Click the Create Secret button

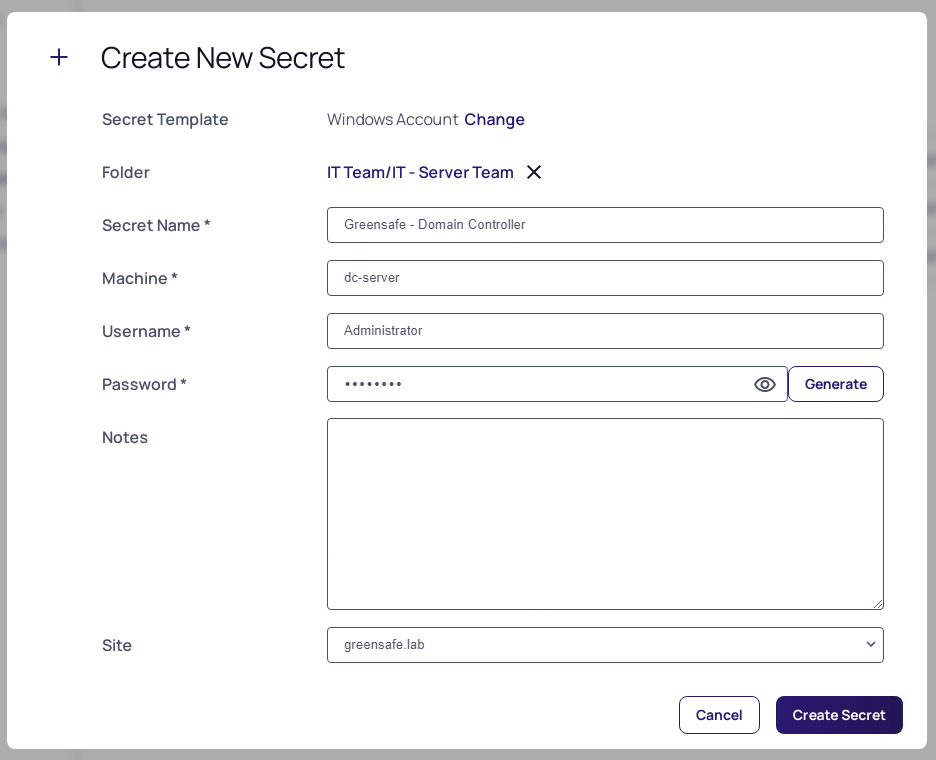pos(839,715)
